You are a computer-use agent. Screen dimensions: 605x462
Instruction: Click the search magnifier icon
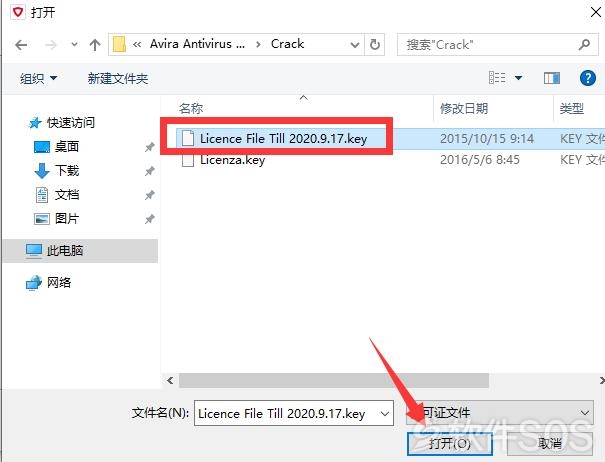584,45
